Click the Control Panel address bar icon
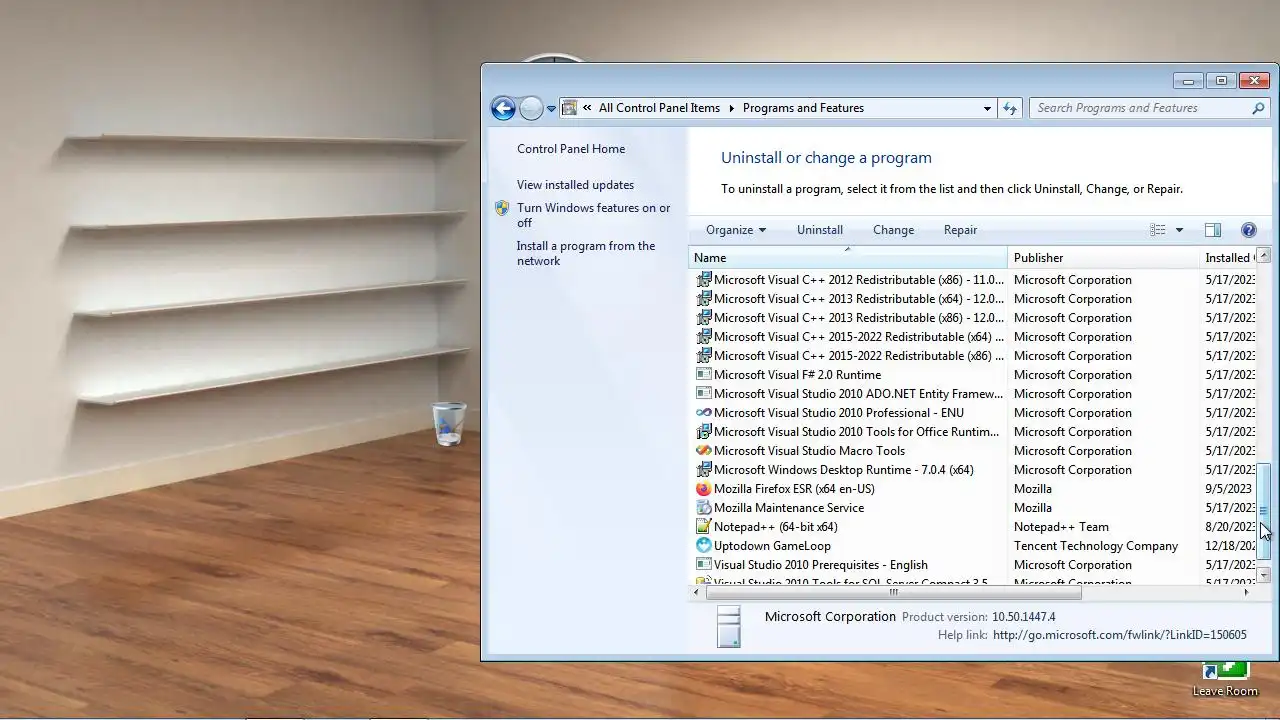Screen dimensions: 1280x720 [x=569, y=108]
